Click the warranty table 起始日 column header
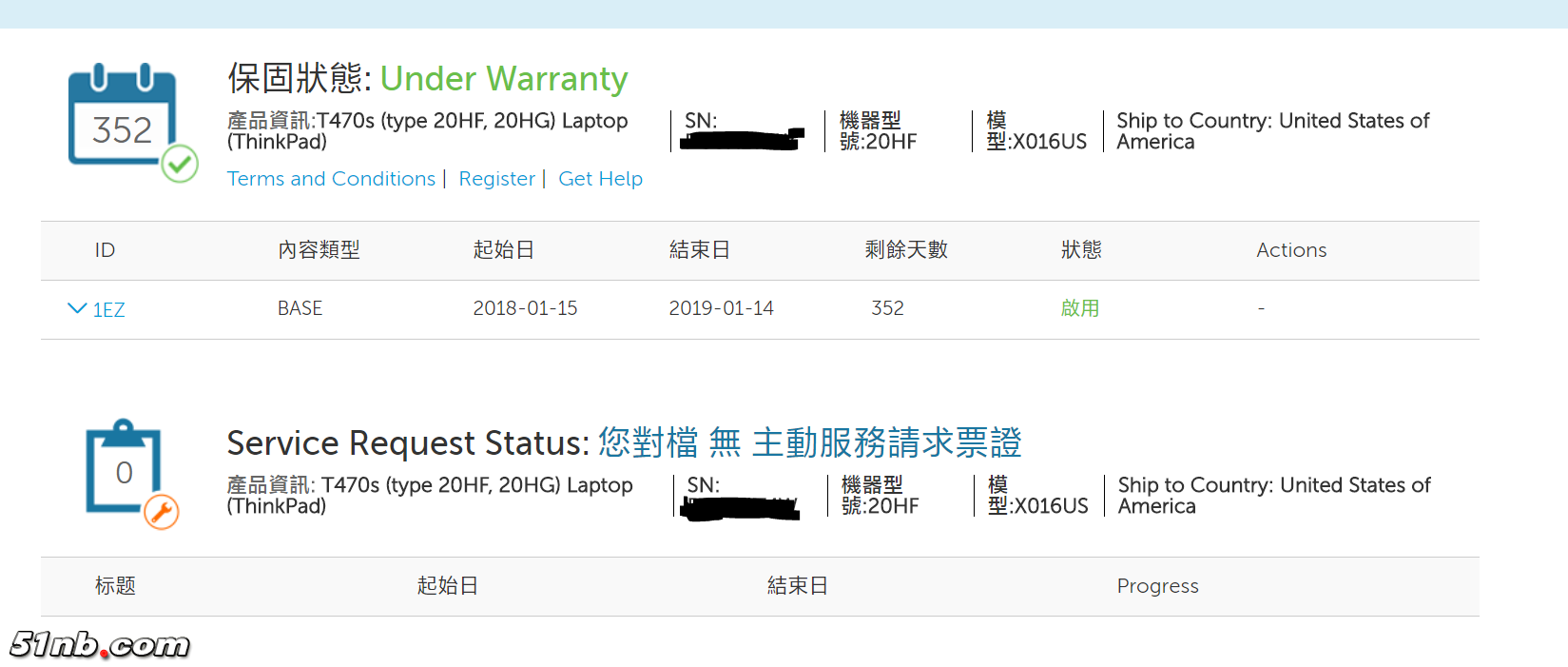The image size is (1568, 667). point(503,250)
